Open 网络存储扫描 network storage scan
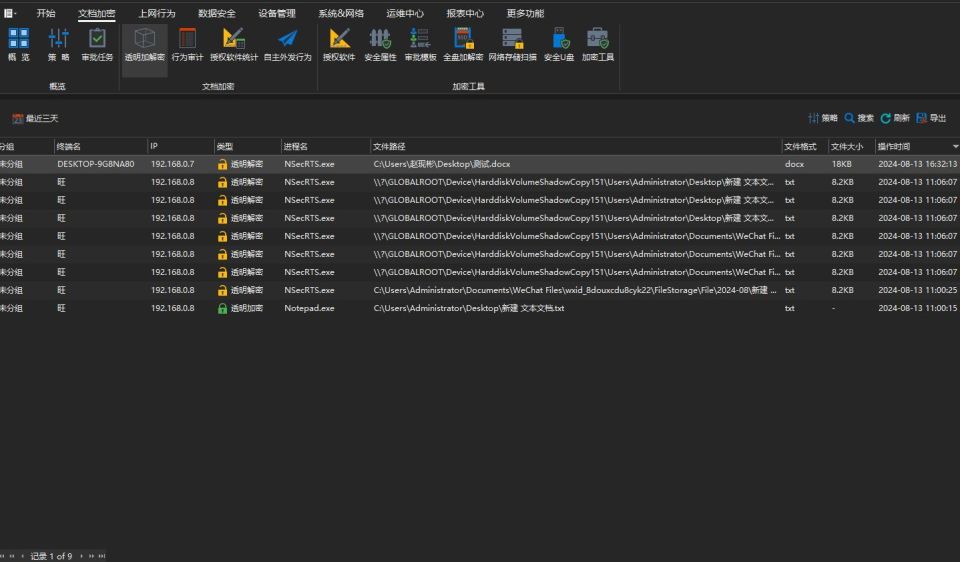The width and height of the screenshot is (960, 562). point(512,45)
